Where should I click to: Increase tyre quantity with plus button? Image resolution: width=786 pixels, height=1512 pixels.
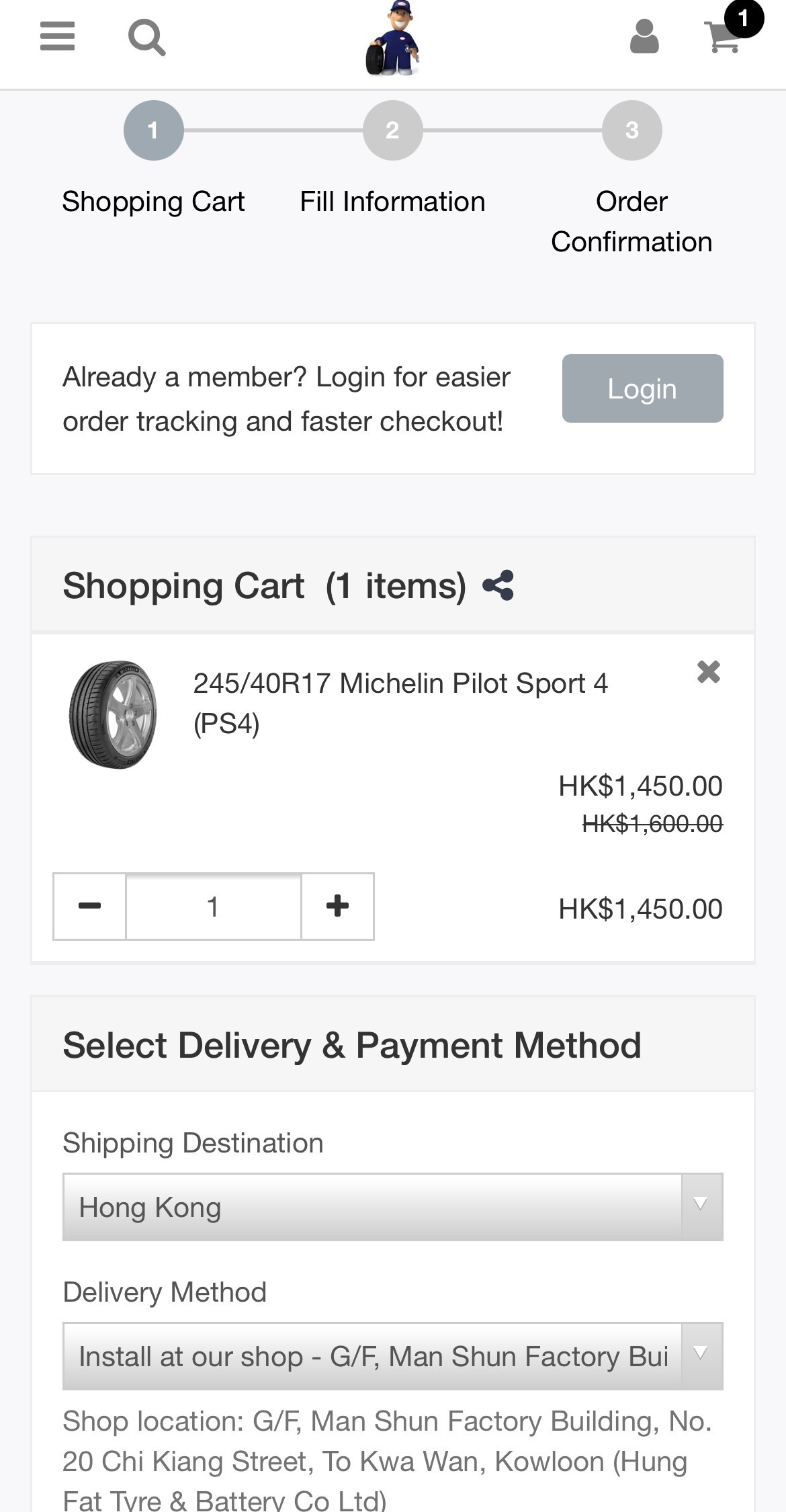[337, 907]
